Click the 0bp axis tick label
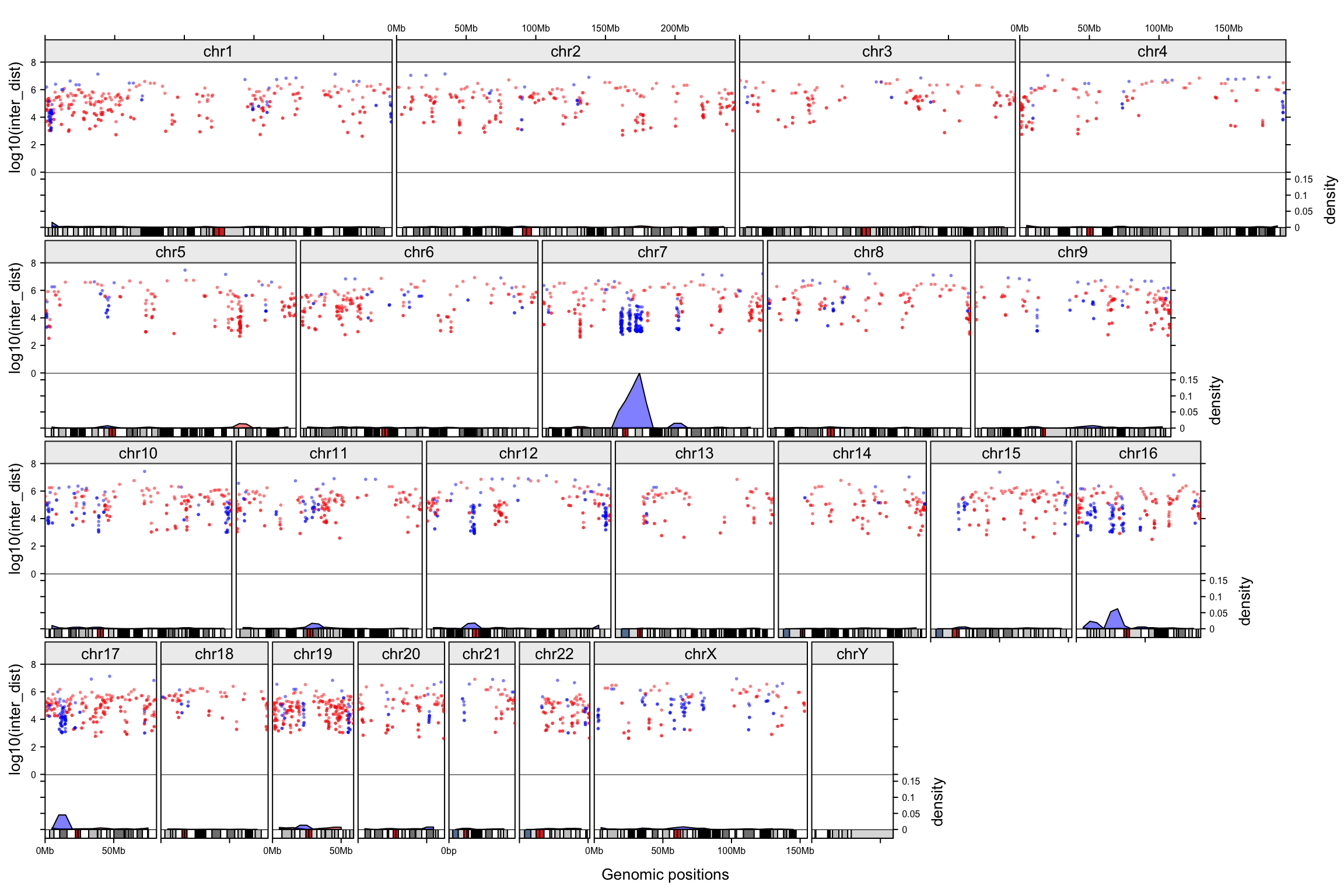1344x896 pixels. tap(449, 850)
